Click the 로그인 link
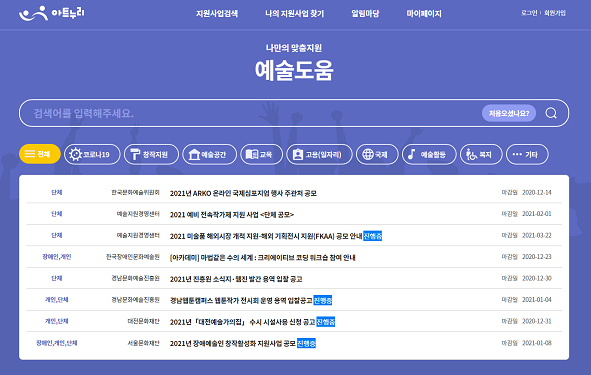This screenshot has width=591, height=375. (x=529, y=13)
